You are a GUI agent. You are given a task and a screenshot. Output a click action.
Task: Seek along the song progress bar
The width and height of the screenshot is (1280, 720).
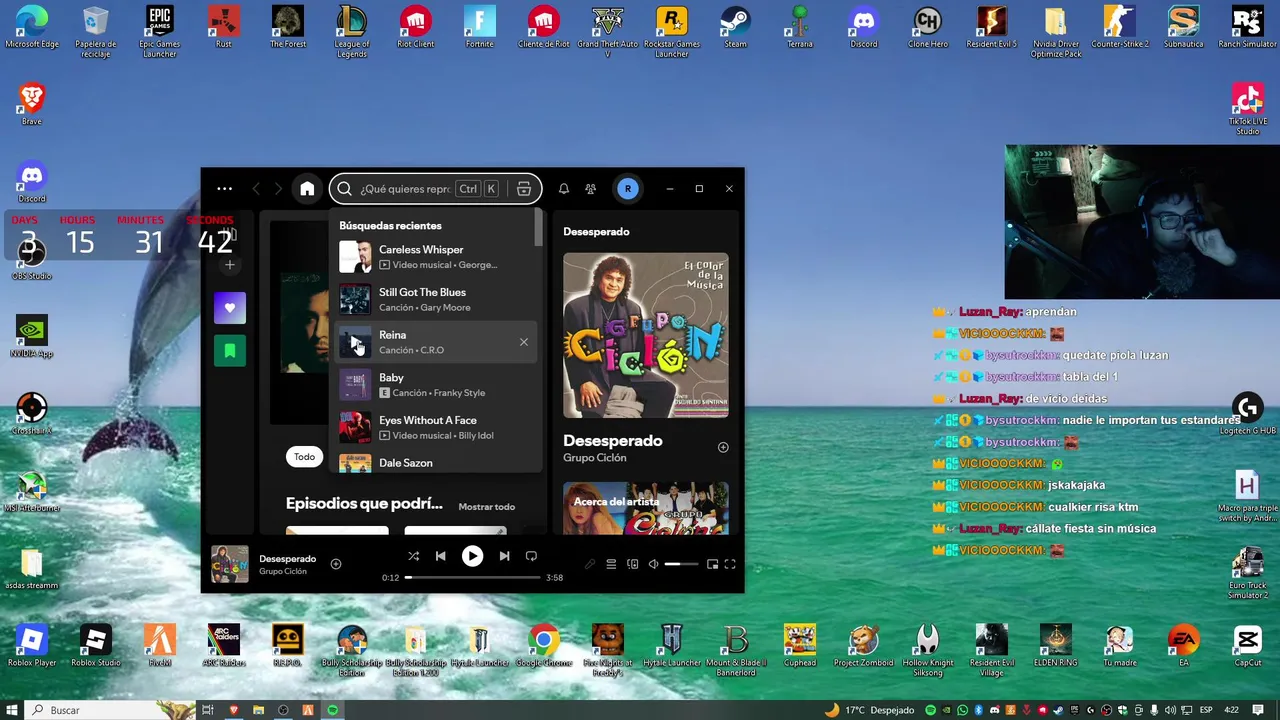pos(472,577)
